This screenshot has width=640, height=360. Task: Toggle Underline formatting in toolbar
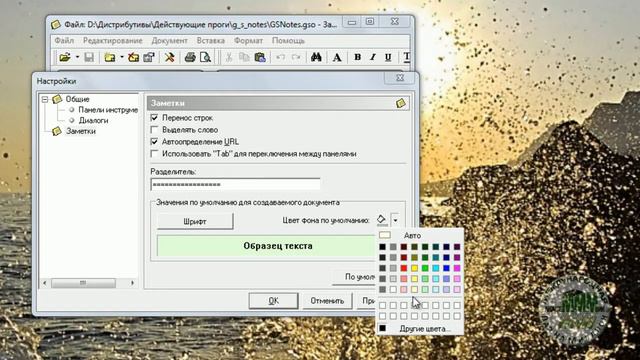tap(388, 57)
